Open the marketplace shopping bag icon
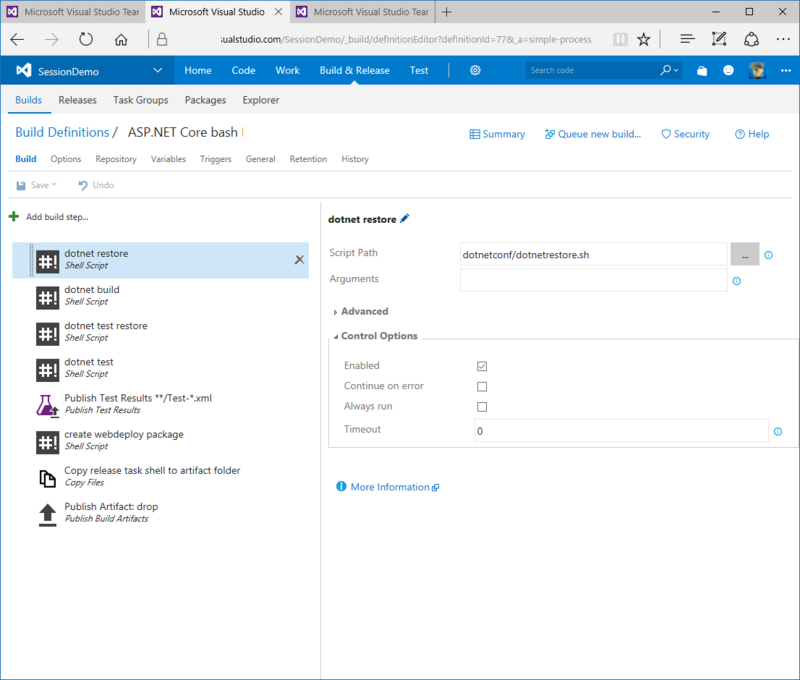 pos(702,71)
